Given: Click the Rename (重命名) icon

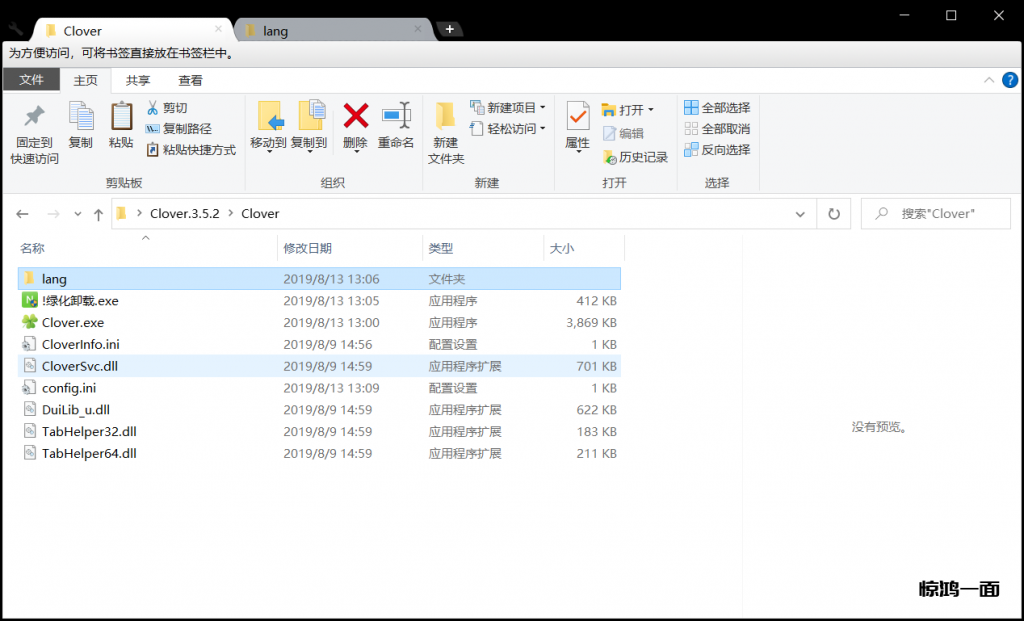Looking at the screenshot, I should coord(396,117).
